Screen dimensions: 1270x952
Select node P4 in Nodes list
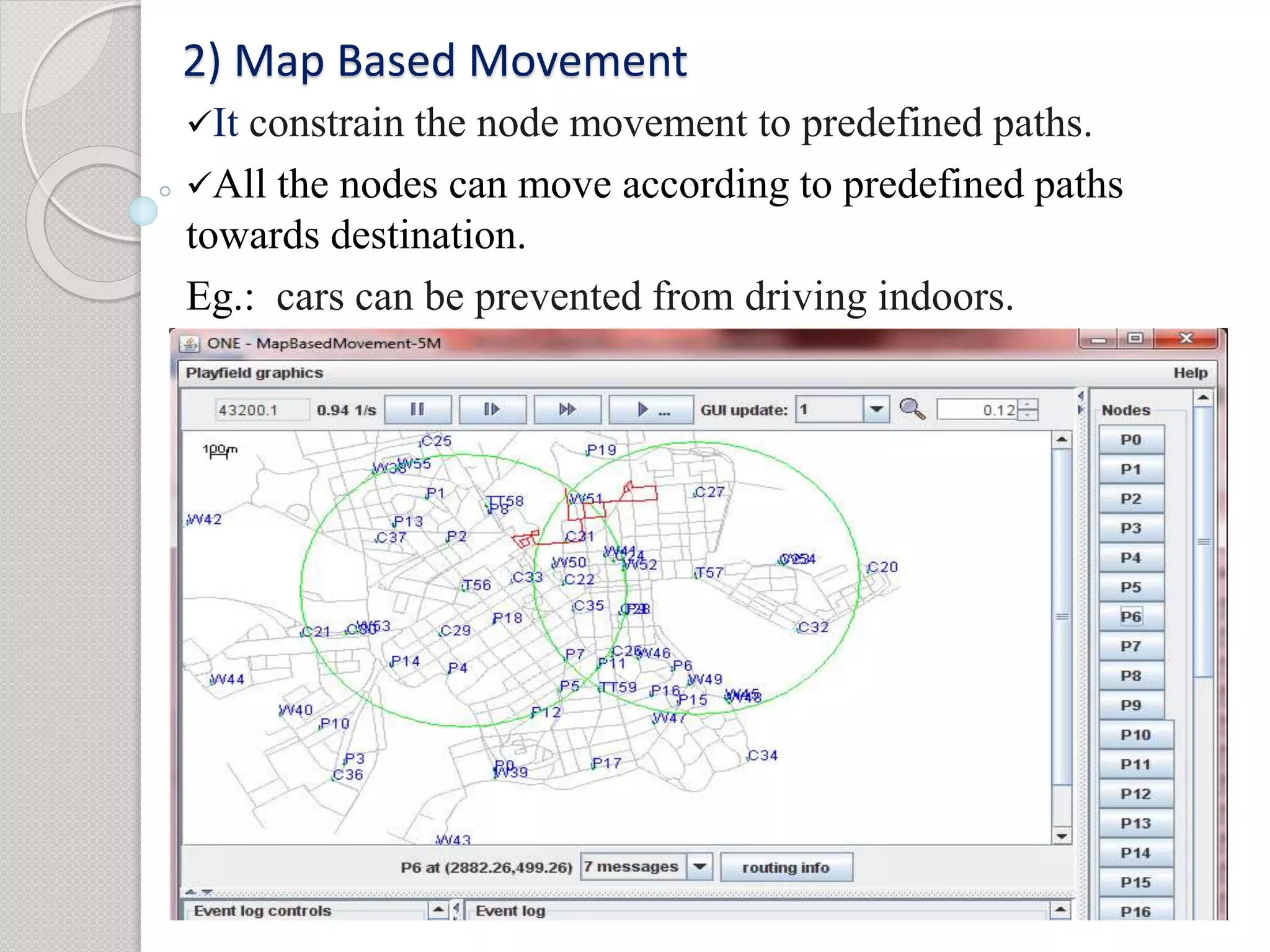pos(1131,558)
